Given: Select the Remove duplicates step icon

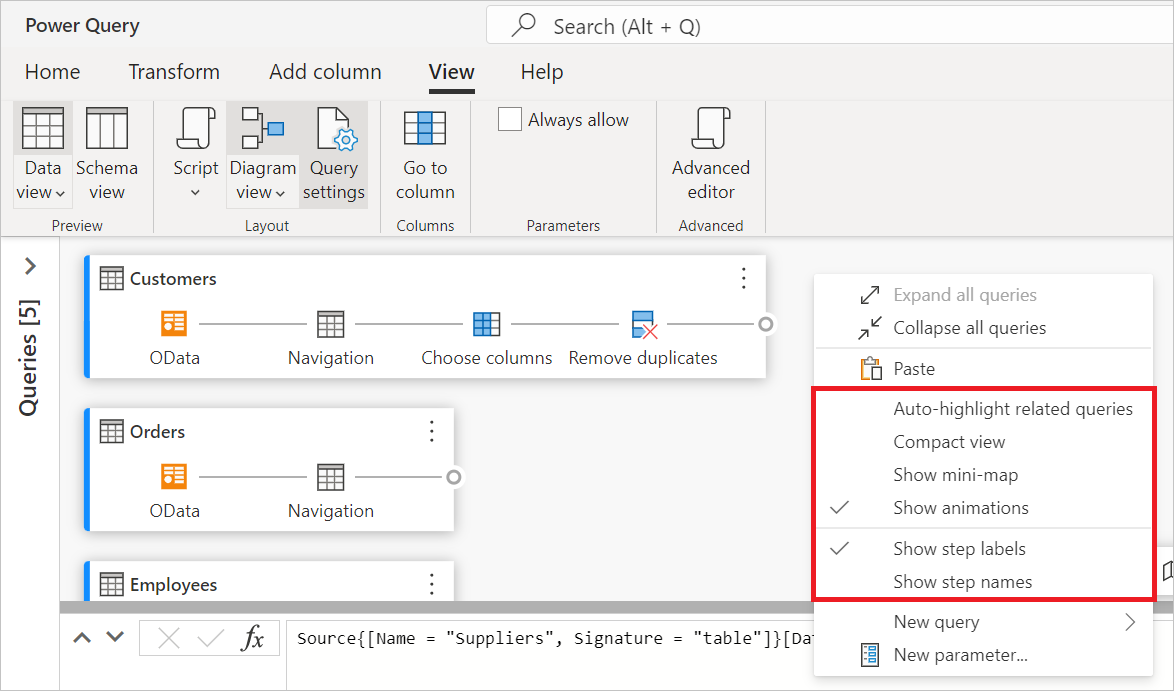Looking at the screenshot, I should [644, 325].
